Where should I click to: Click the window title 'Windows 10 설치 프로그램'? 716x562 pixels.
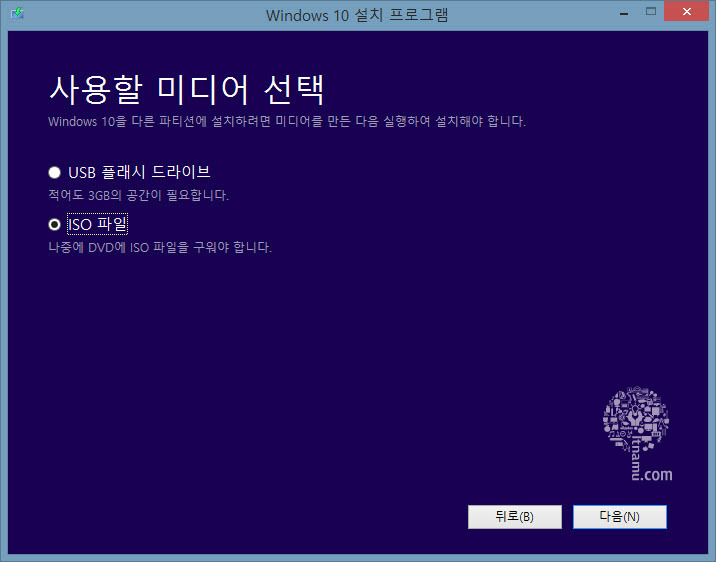[x=357, y=15]
